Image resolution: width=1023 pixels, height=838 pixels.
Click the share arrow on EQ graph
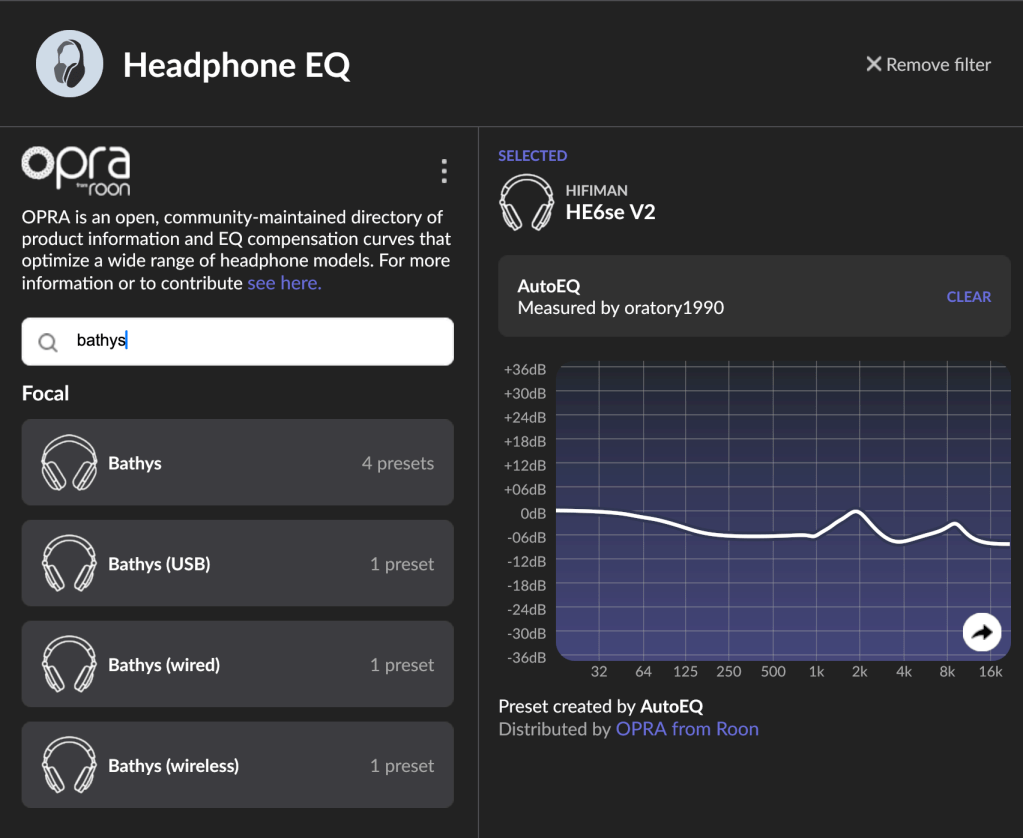tap(982, 632)
